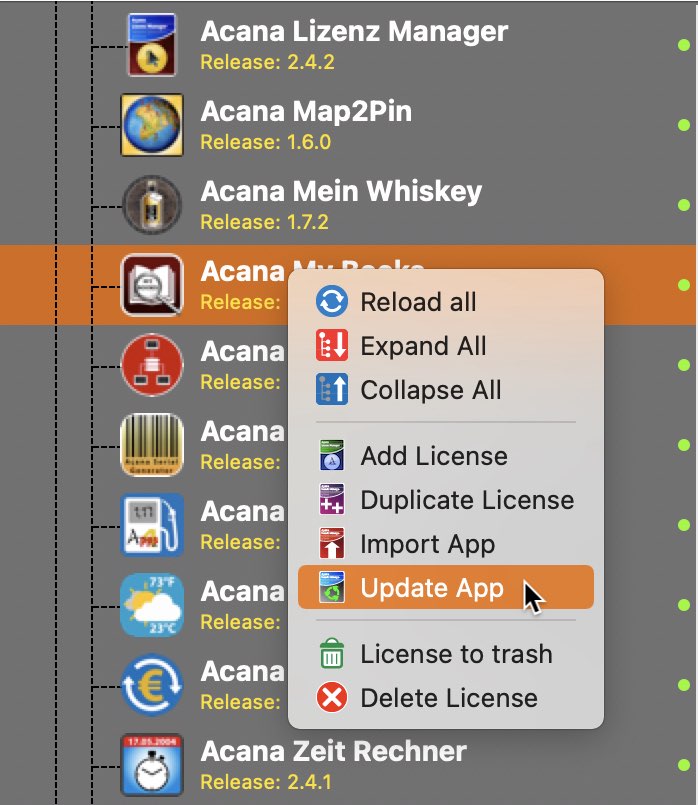Click Duplicate License in the menu
The width and height of the screenshot is (698, 805).
click(x=467, y=500)
